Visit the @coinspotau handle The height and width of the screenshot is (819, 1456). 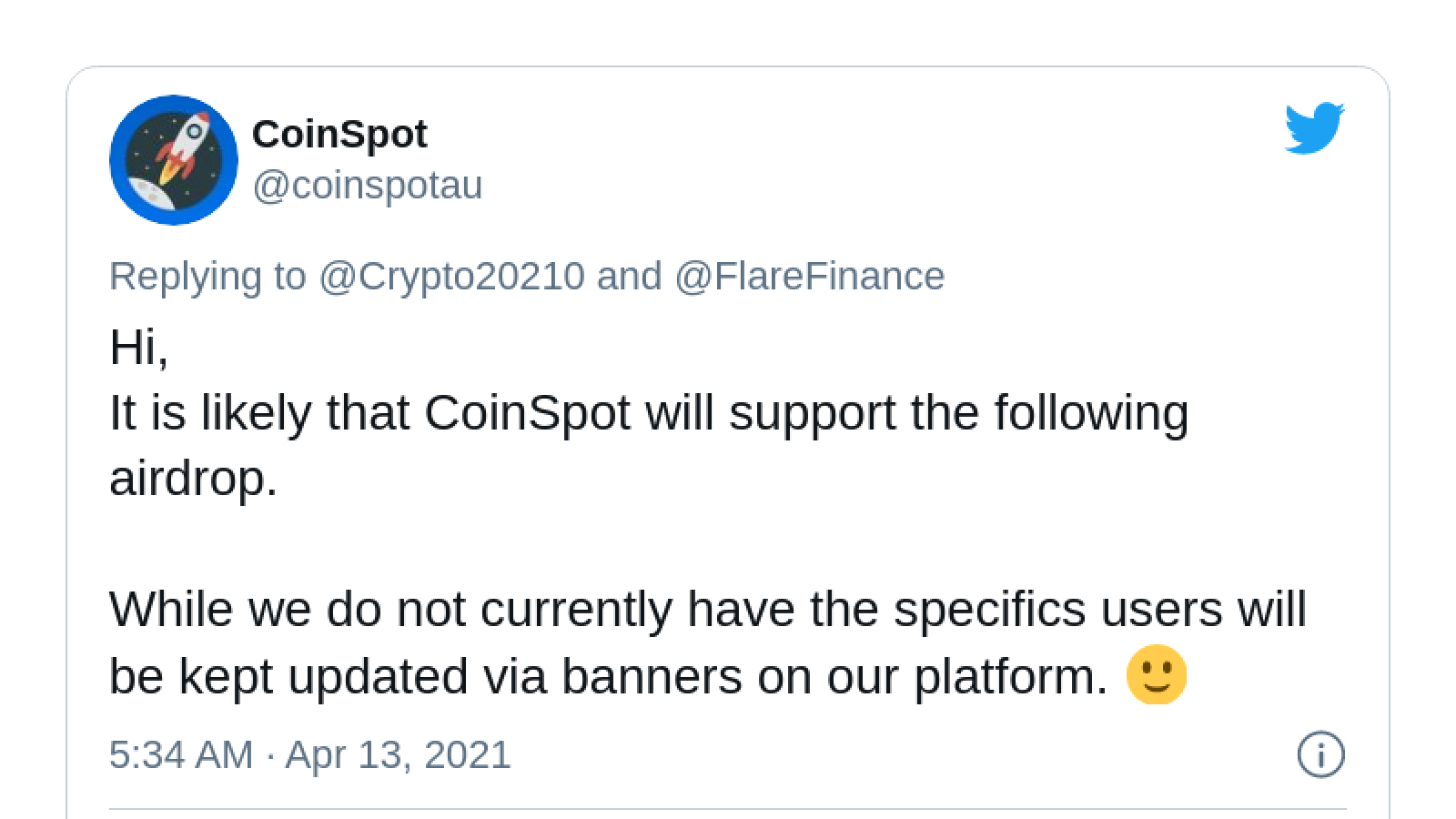pyautogui.click(x=368, y=186)
